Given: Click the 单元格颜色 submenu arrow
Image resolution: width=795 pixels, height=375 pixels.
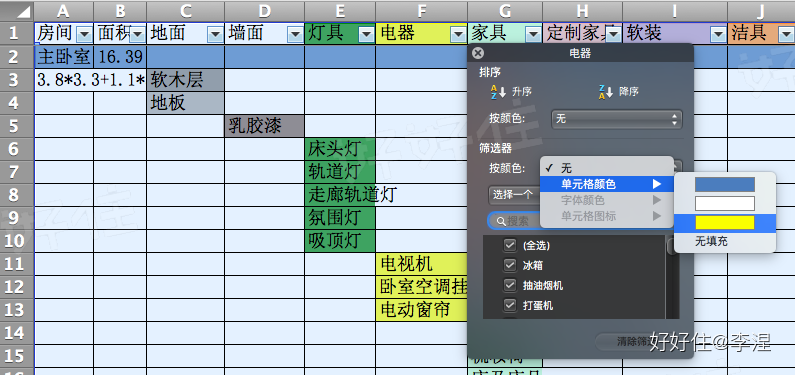Looking at the screenshot, I should [x=657, y=184].
